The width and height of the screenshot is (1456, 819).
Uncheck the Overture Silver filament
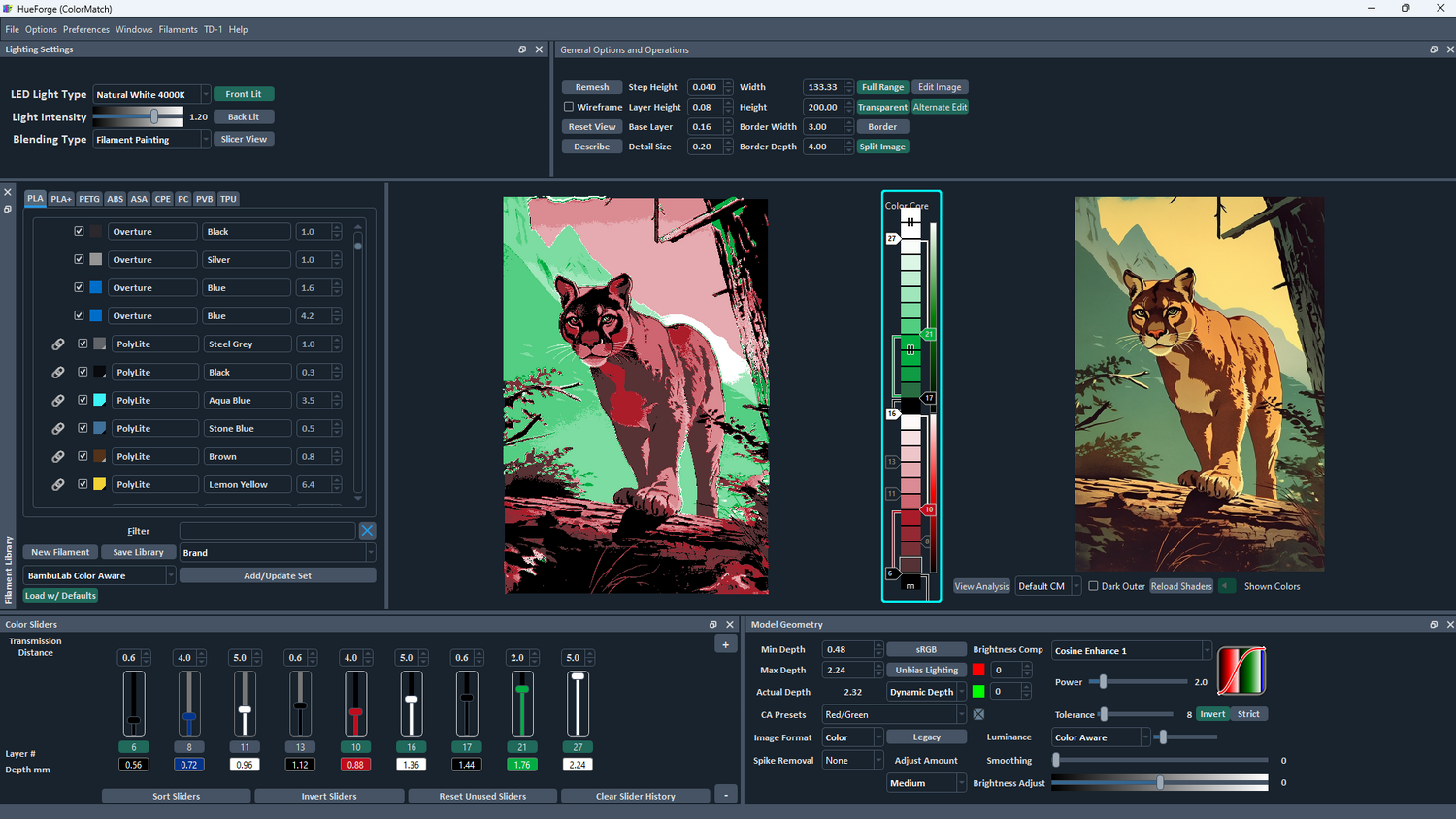click(80, 259)
